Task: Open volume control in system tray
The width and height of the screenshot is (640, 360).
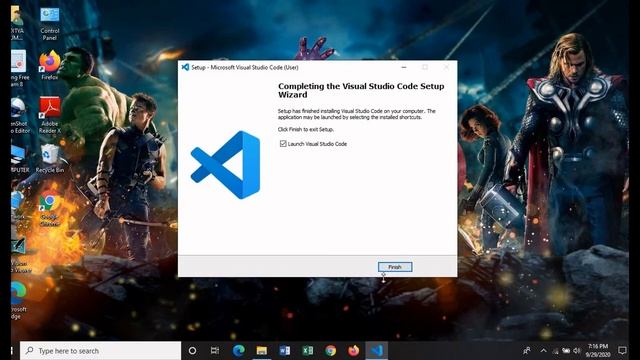Action: pos(577,351)
